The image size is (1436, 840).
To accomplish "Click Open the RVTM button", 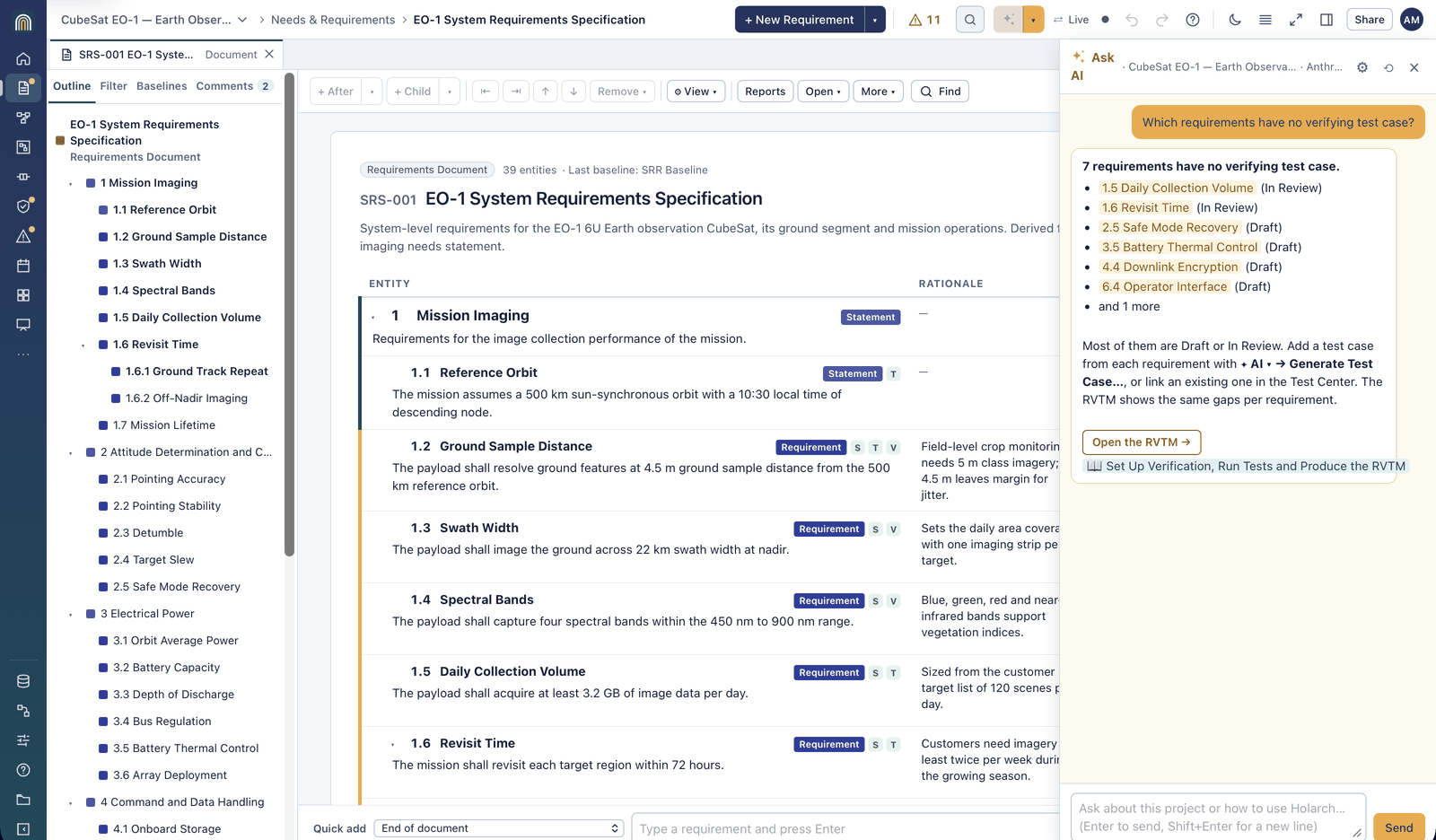I will (1142, 442).
